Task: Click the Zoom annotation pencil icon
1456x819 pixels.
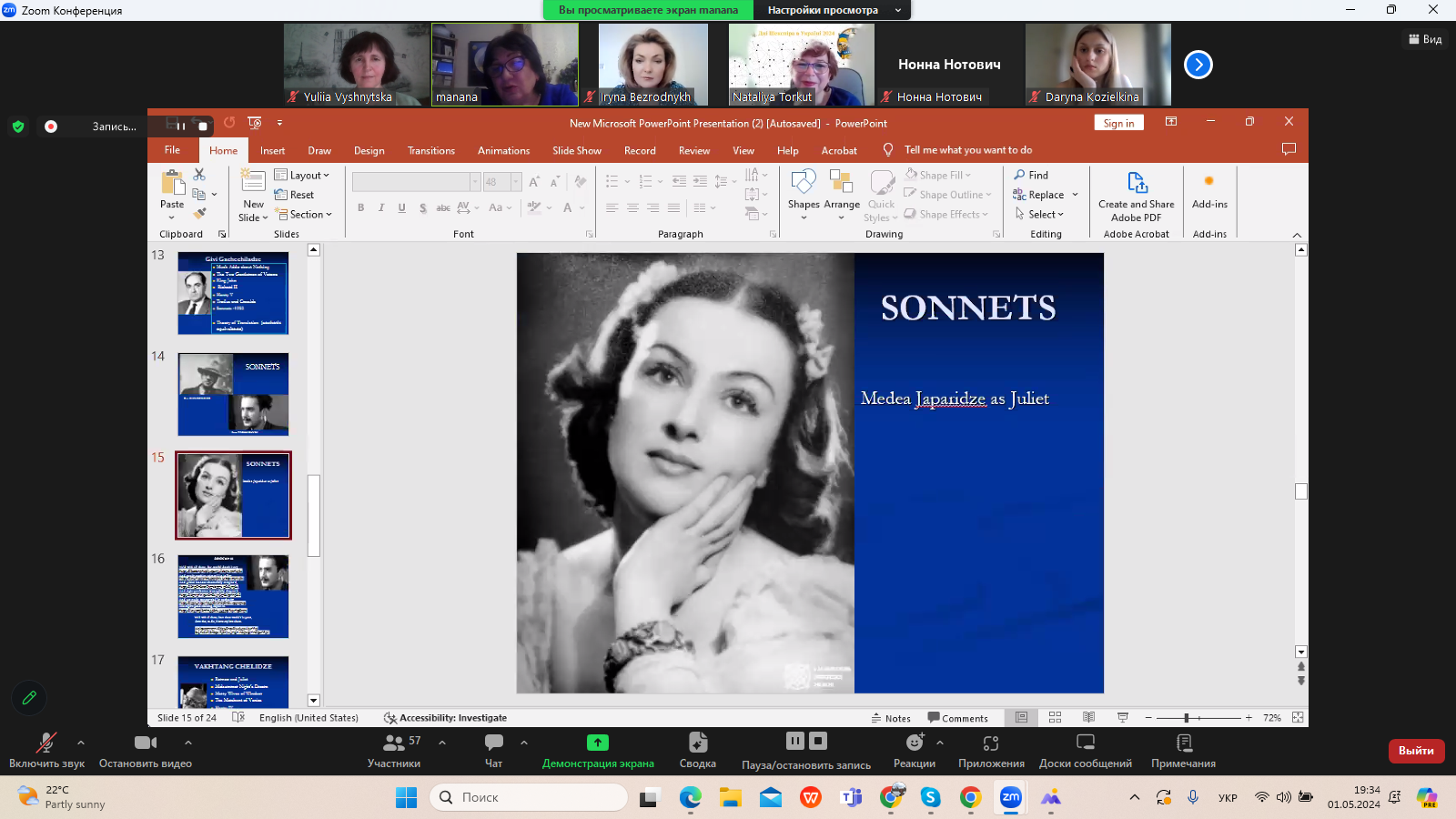Action: click(29, 698)
